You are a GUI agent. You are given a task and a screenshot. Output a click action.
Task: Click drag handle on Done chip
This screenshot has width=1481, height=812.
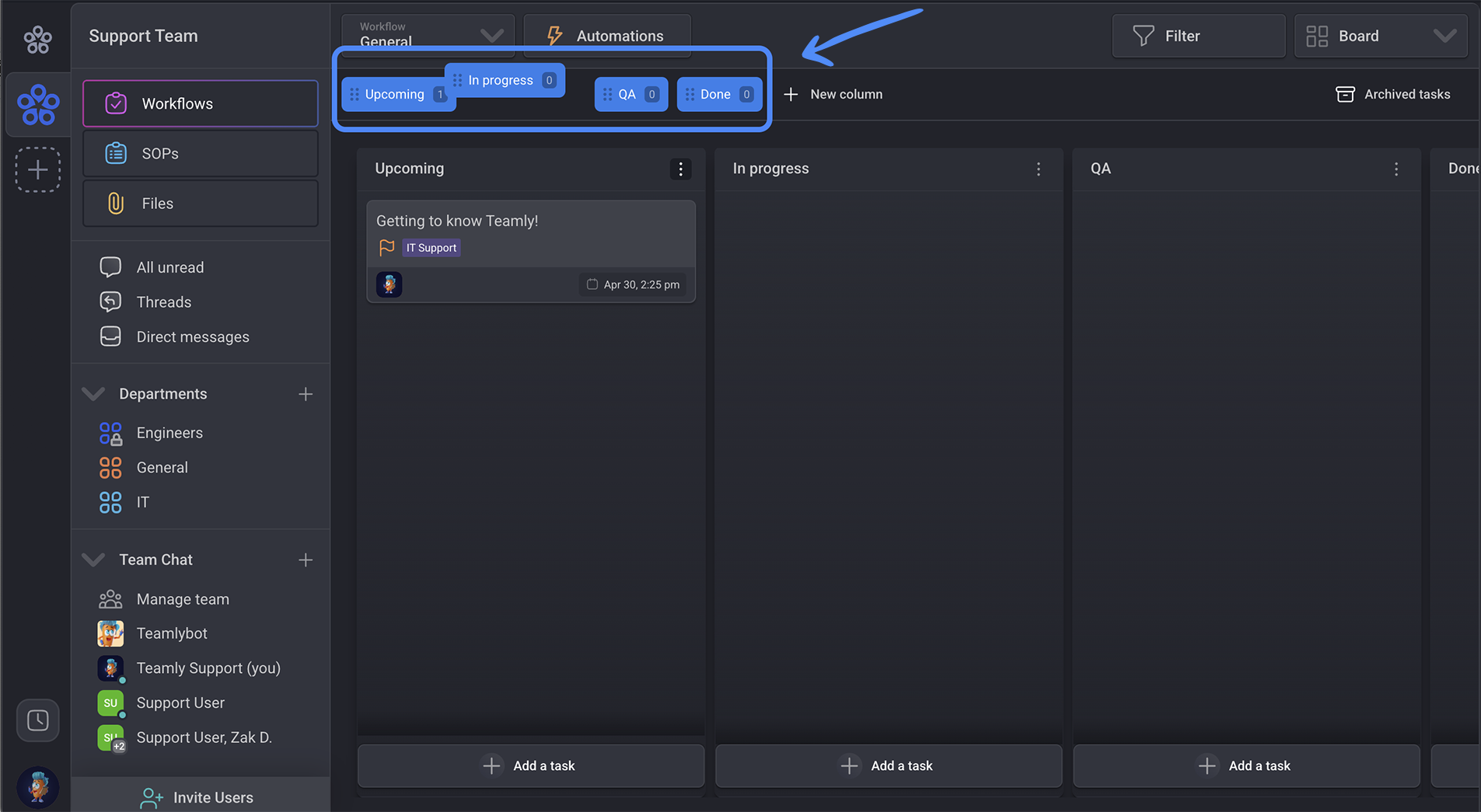point(690,94)
